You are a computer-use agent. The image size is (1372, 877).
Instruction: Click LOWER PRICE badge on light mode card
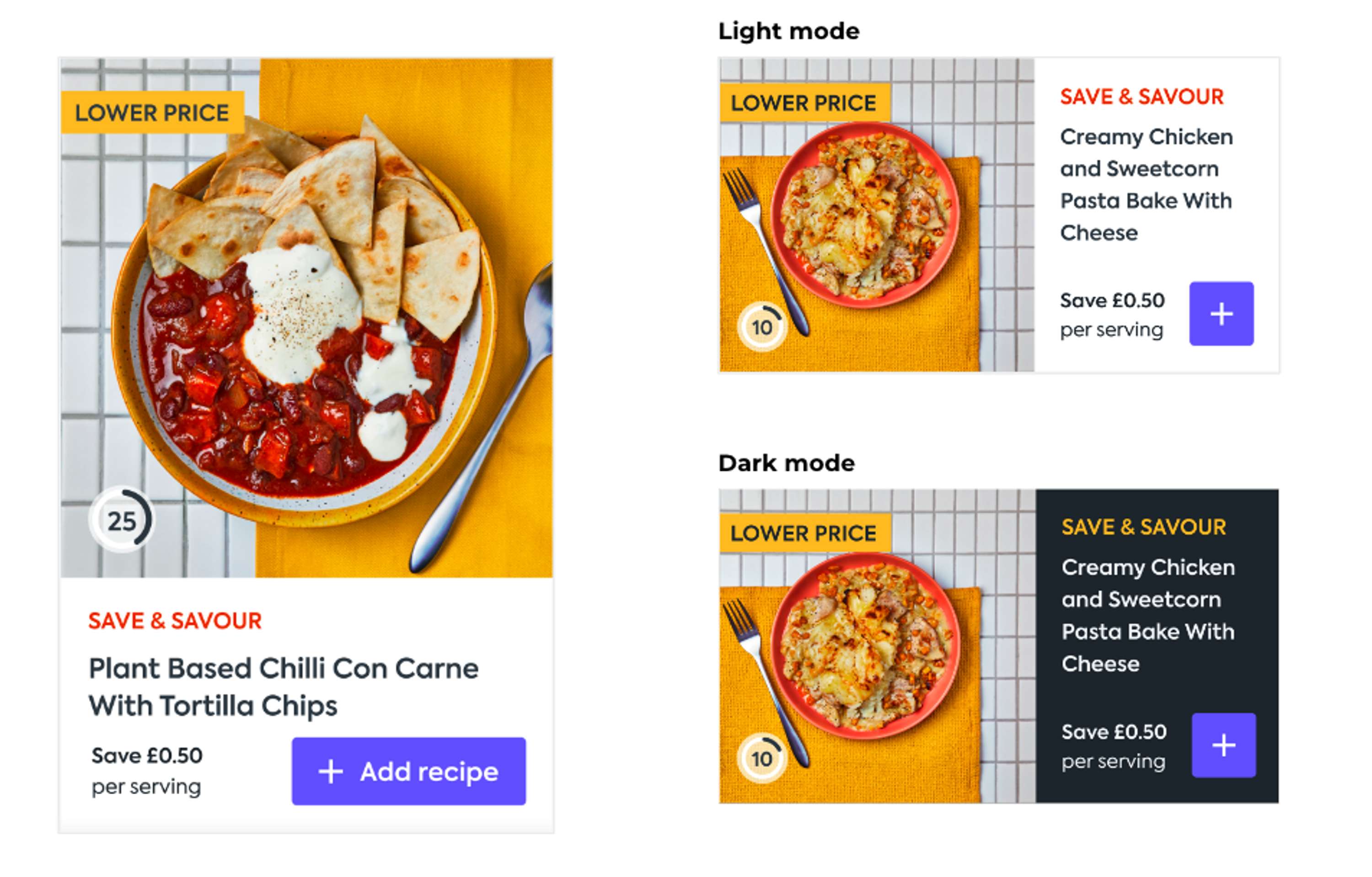(x=804, y=103)
